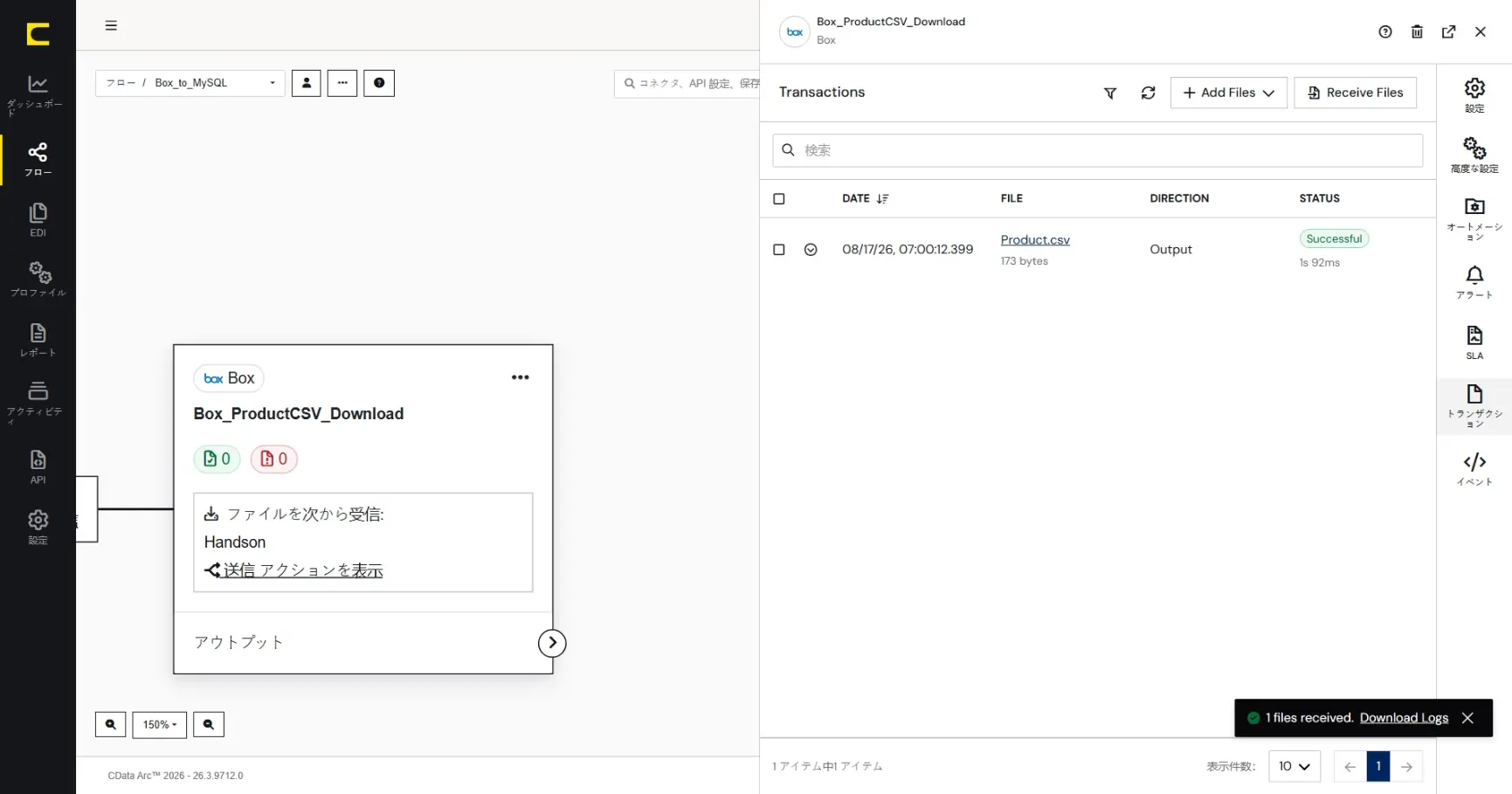Screen dimensions: 1512x794
Task: Open the Box_to_MySQL flow selector dropdown
Action: (x=190, y=83)
